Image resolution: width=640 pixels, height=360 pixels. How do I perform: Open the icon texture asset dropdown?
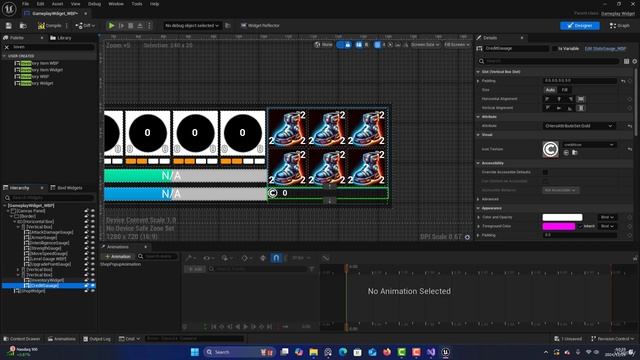tap(588, 145)
